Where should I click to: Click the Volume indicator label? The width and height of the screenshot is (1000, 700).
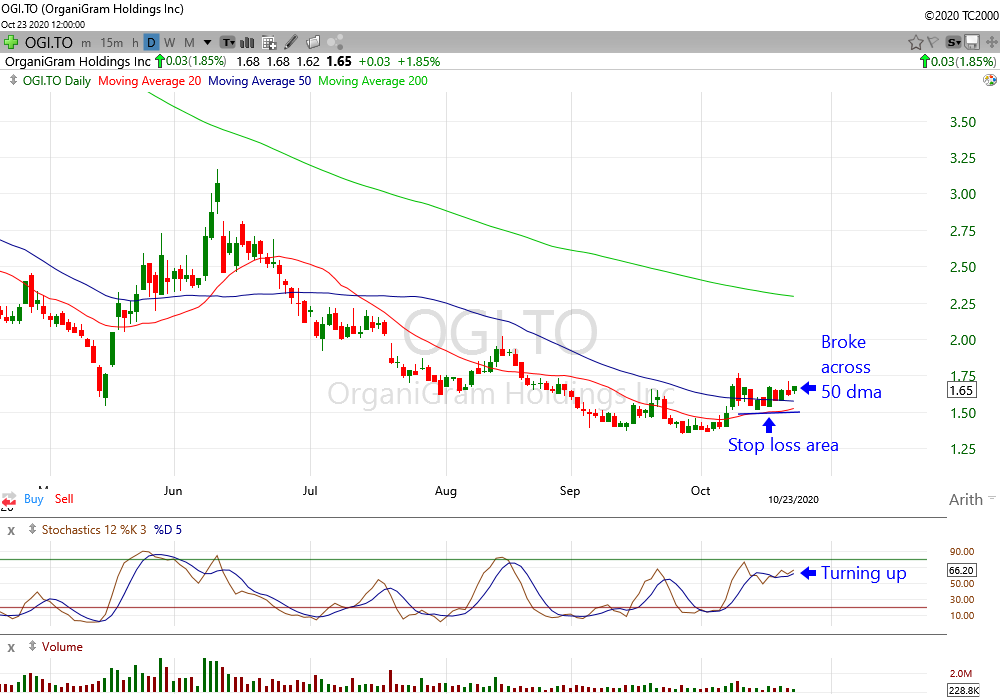(62, 646)
